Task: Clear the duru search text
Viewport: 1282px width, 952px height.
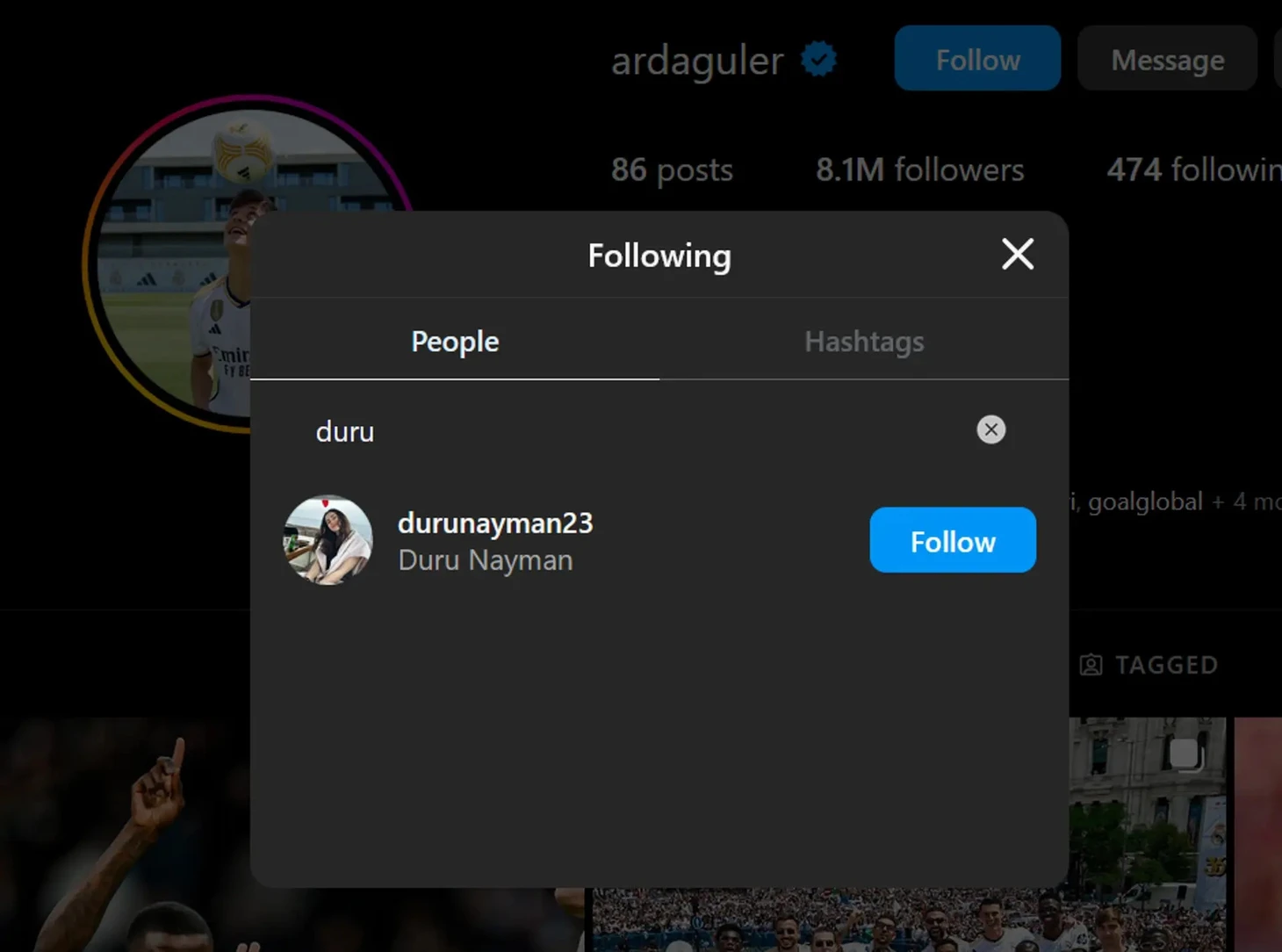Action: pos(991,429)
